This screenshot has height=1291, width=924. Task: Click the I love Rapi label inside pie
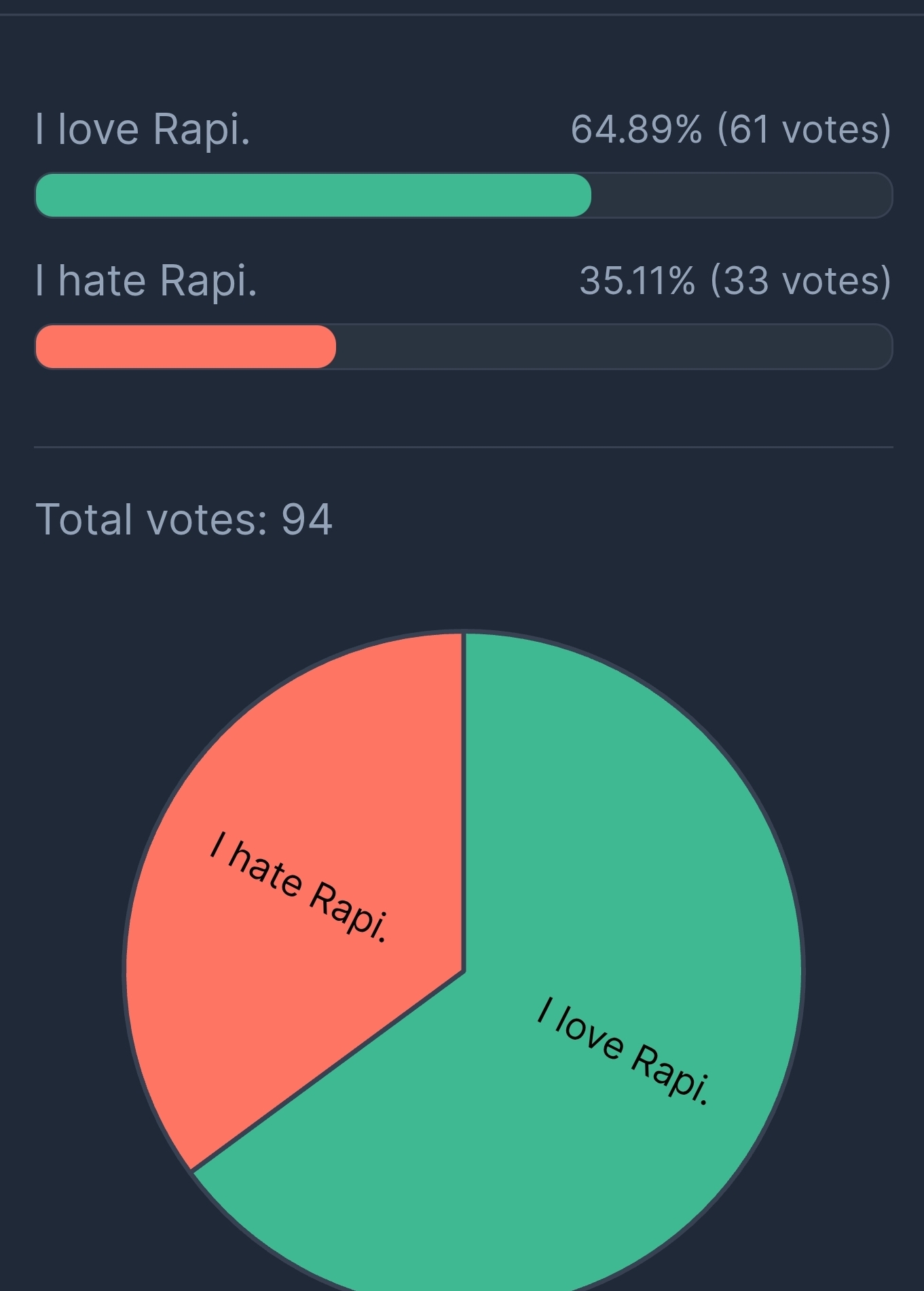tap(623, 1051)
